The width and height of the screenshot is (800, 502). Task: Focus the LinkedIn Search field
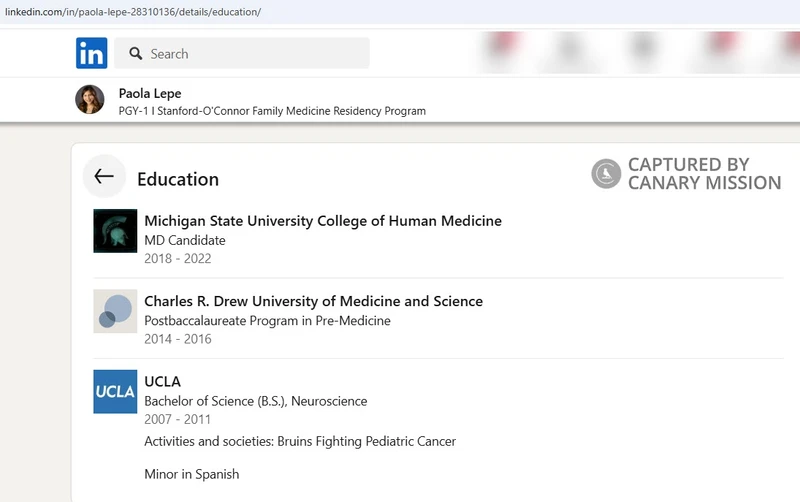(x=242, y=53)
